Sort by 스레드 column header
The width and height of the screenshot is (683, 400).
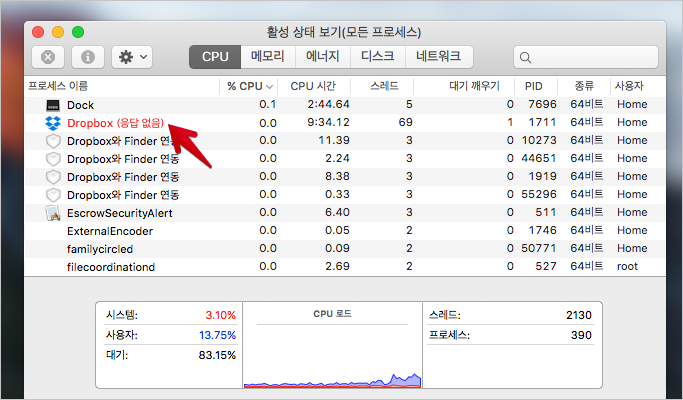[384, 86]
